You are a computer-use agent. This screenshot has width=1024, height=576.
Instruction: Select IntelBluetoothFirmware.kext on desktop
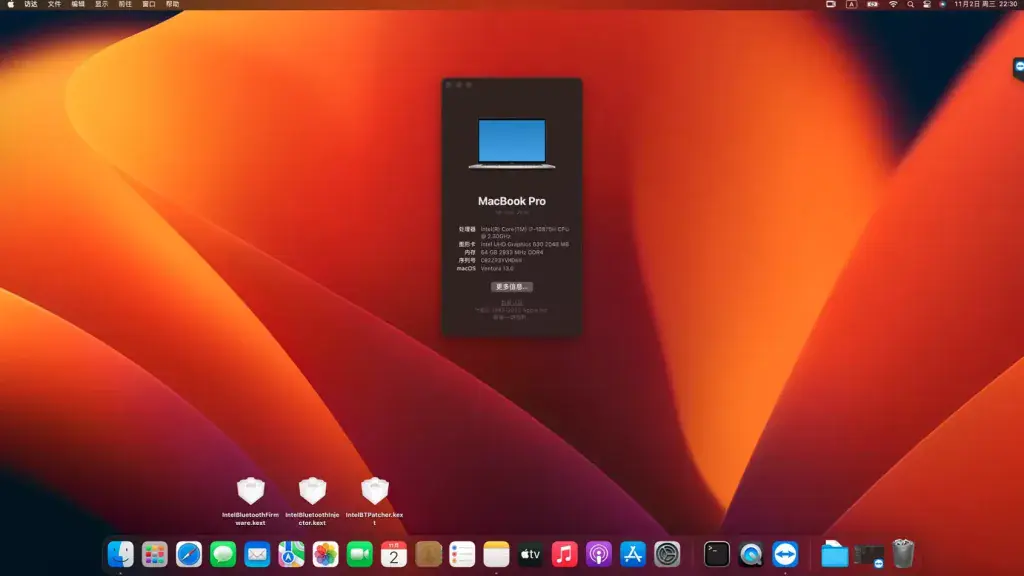[x=250, y=501]
